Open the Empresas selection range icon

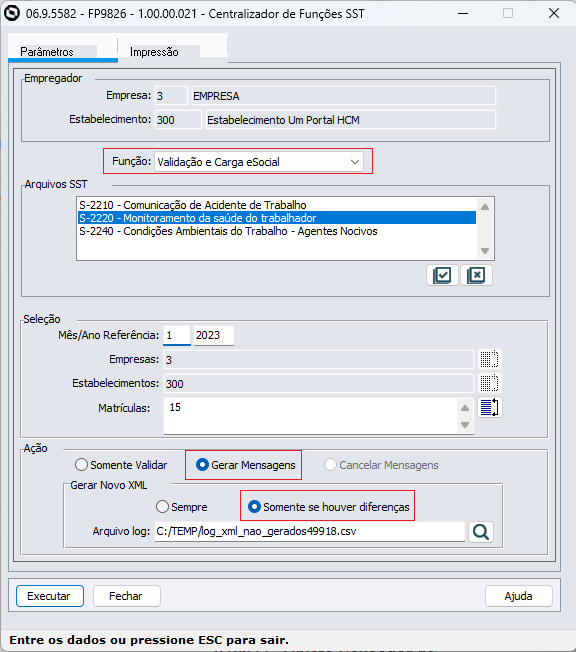(x=489, y=359)
